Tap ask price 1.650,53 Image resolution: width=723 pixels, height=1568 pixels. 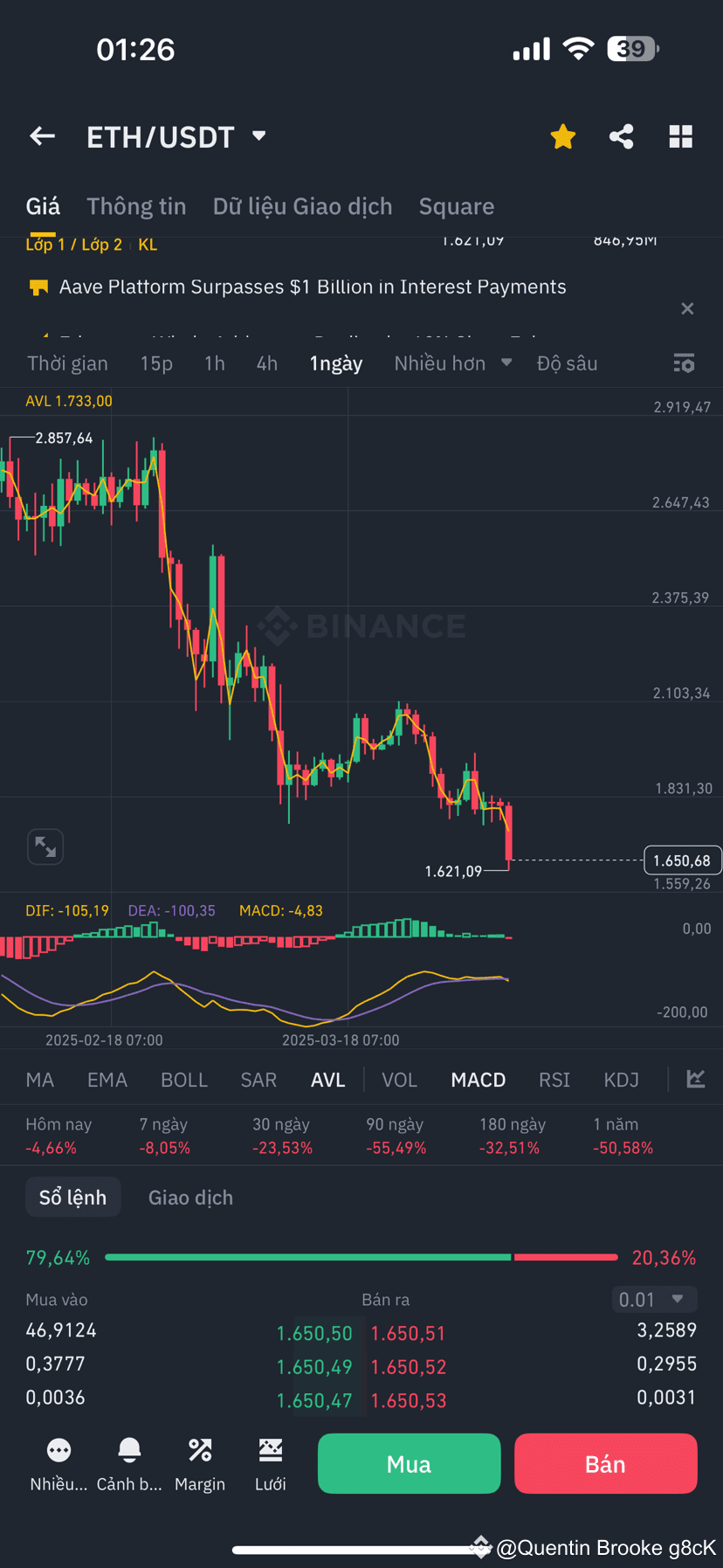pyautogui.click(x=409, y=1401)
